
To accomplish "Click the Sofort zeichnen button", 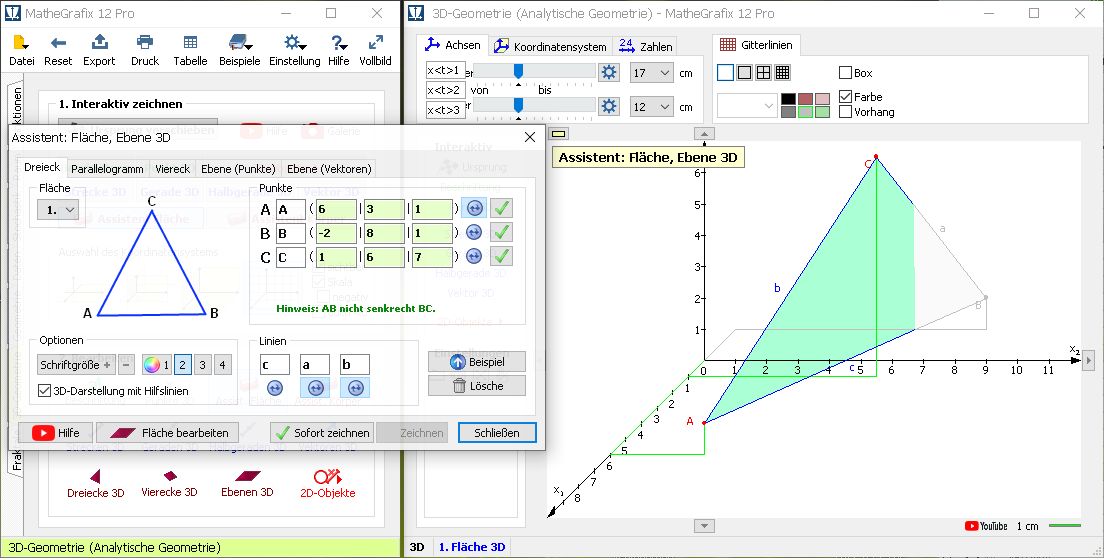I will [322, 433].
